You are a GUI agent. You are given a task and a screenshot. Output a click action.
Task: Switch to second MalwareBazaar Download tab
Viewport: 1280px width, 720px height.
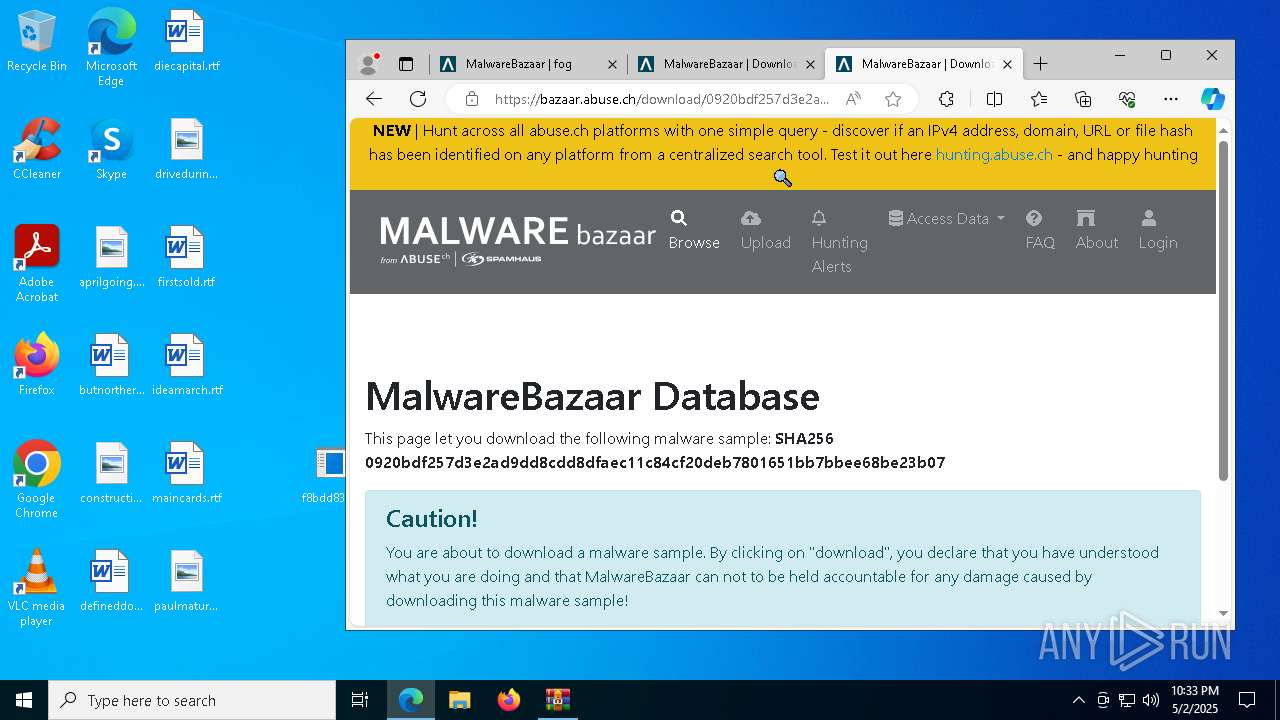pyautogui.click(x=728, y=64)
